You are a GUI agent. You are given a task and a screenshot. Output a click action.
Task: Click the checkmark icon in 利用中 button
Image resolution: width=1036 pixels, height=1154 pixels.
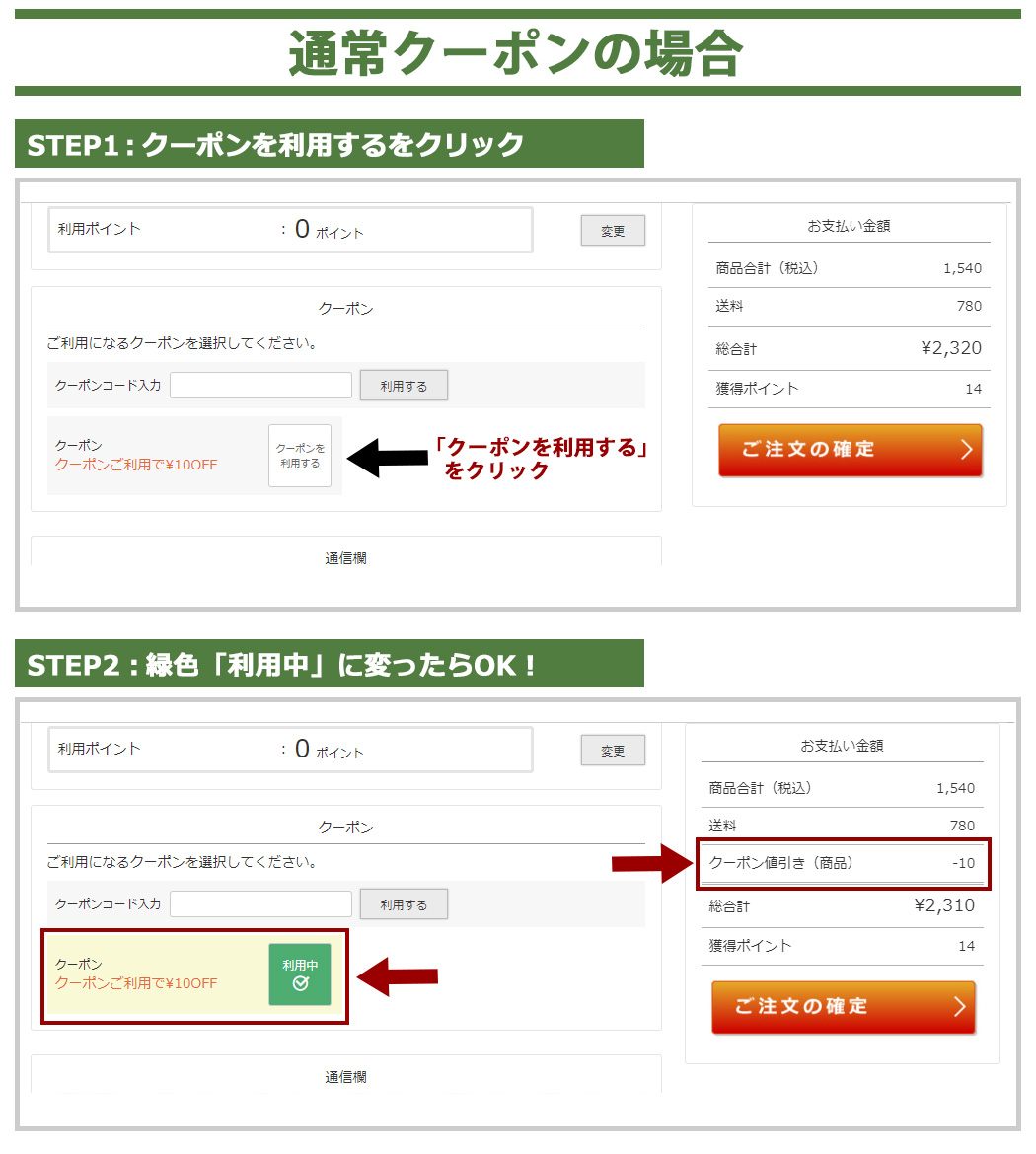300,984
